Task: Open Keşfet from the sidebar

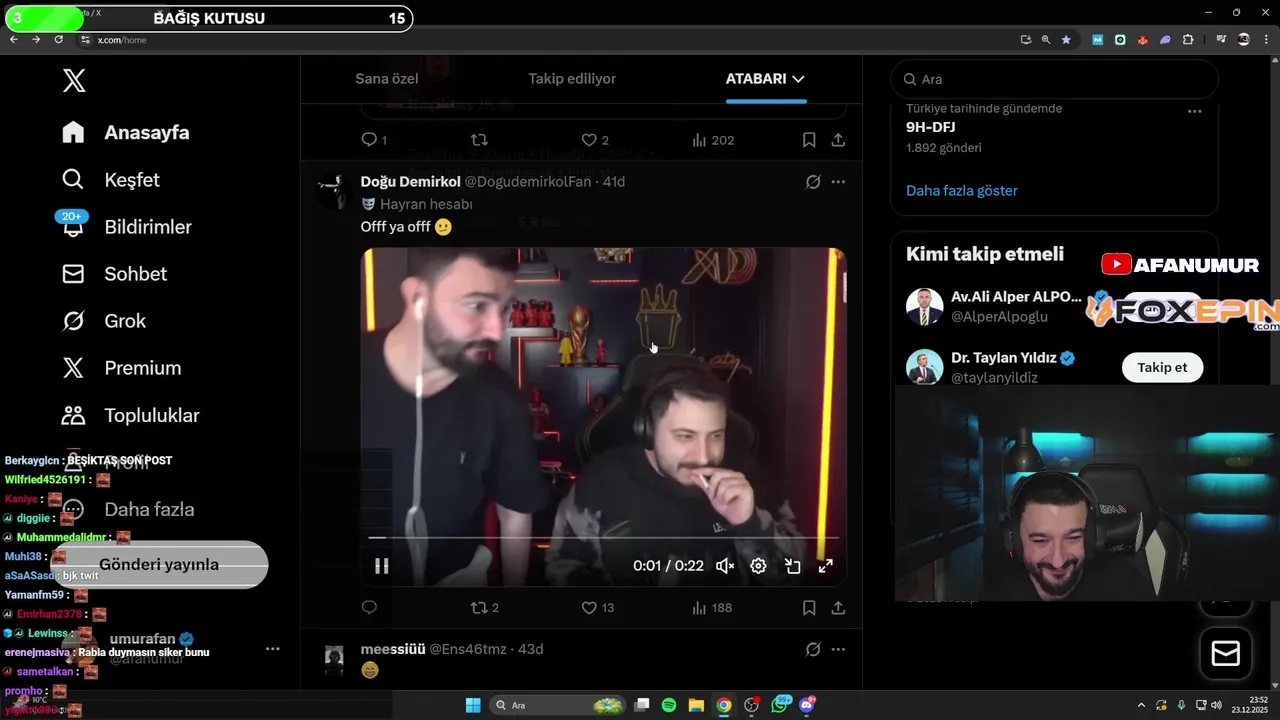Action: click(x=111, y=180)
